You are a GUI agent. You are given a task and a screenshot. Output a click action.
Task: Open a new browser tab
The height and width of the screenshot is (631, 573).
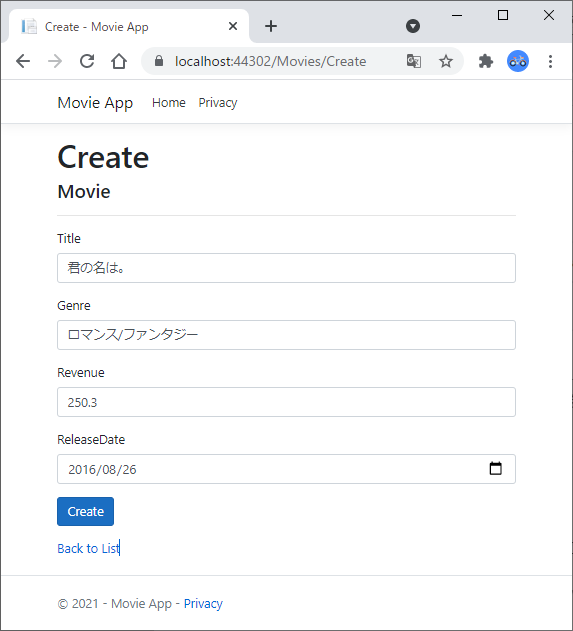point(271,26)
